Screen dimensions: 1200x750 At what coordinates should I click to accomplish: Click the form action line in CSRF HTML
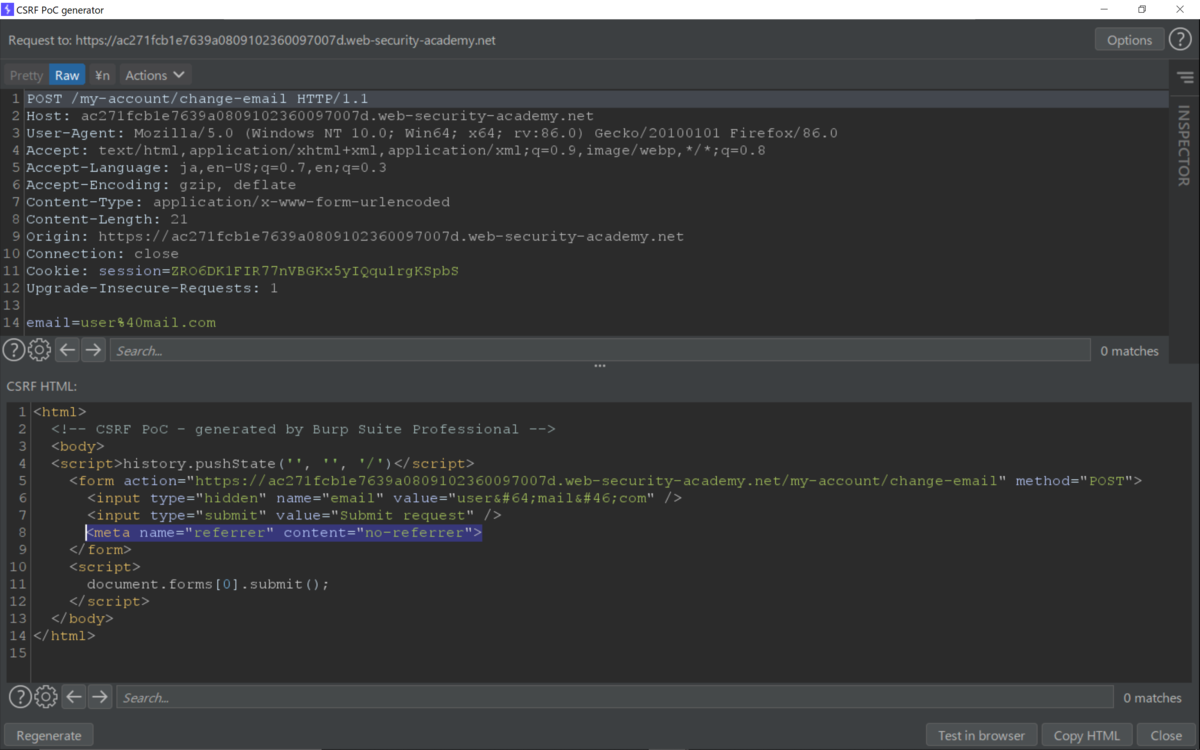click(605, 481)
